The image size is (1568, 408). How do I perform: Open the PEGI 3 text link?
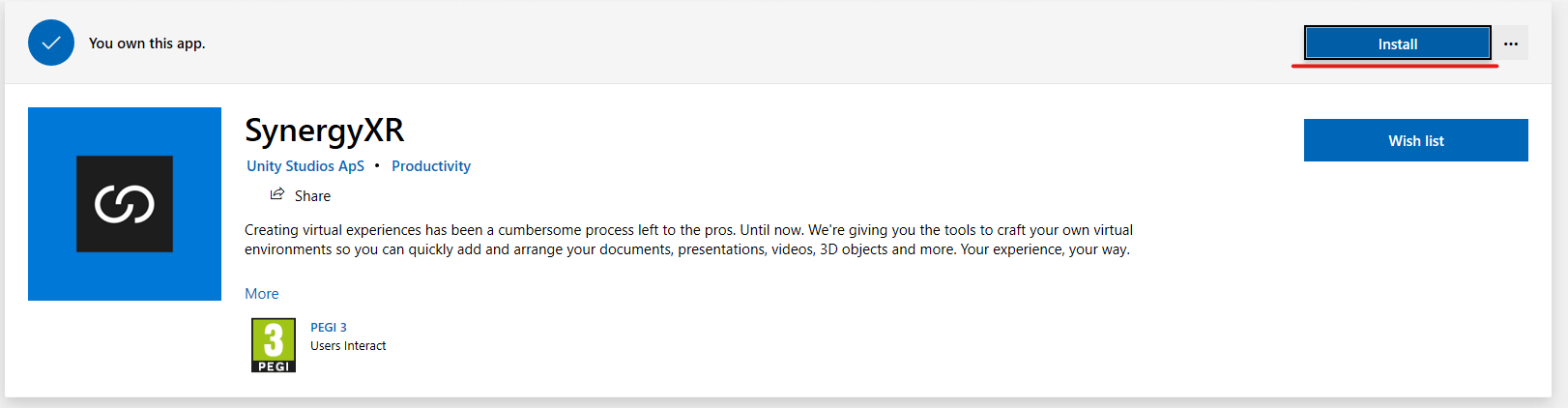[x=329, y=328]
